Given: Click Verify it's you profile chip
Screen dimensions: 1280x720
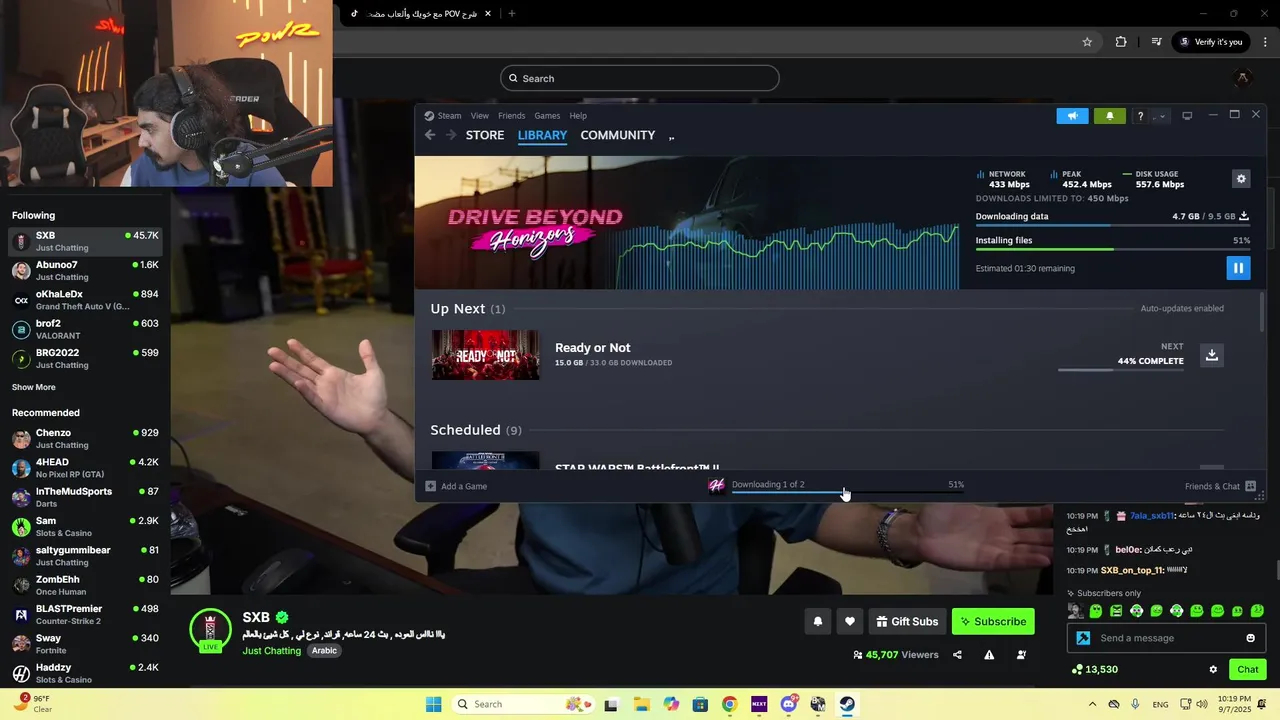Looking at the screenshot, I should click(x=1211, y=42).
